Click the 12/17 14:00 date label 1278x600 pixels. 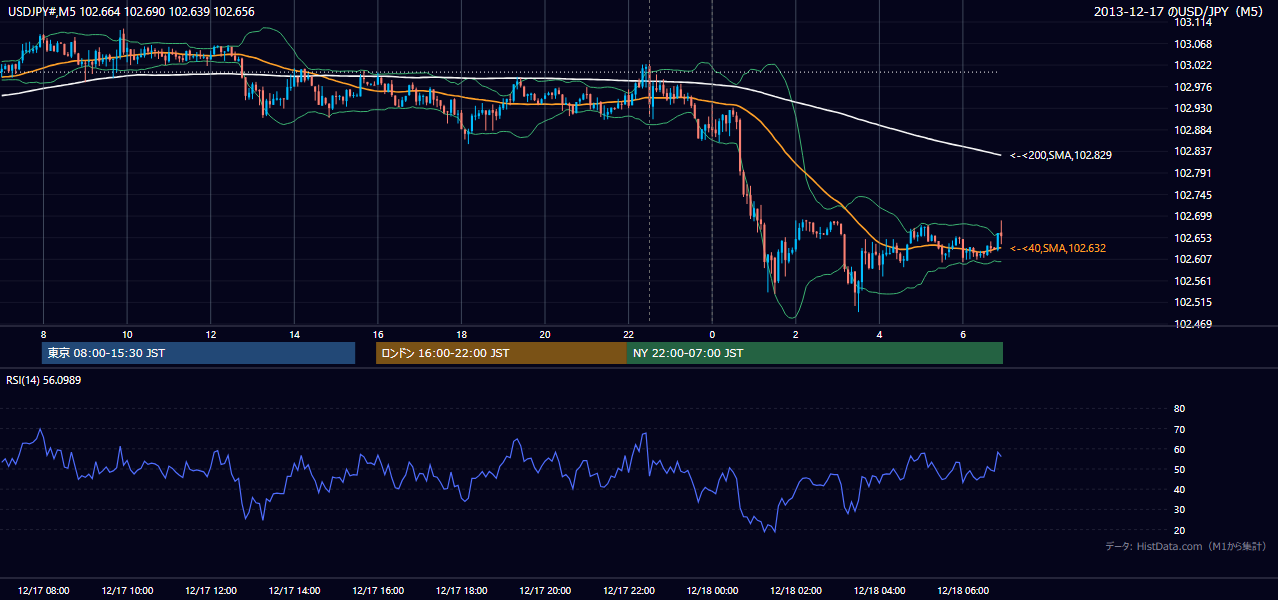[294, 591]
